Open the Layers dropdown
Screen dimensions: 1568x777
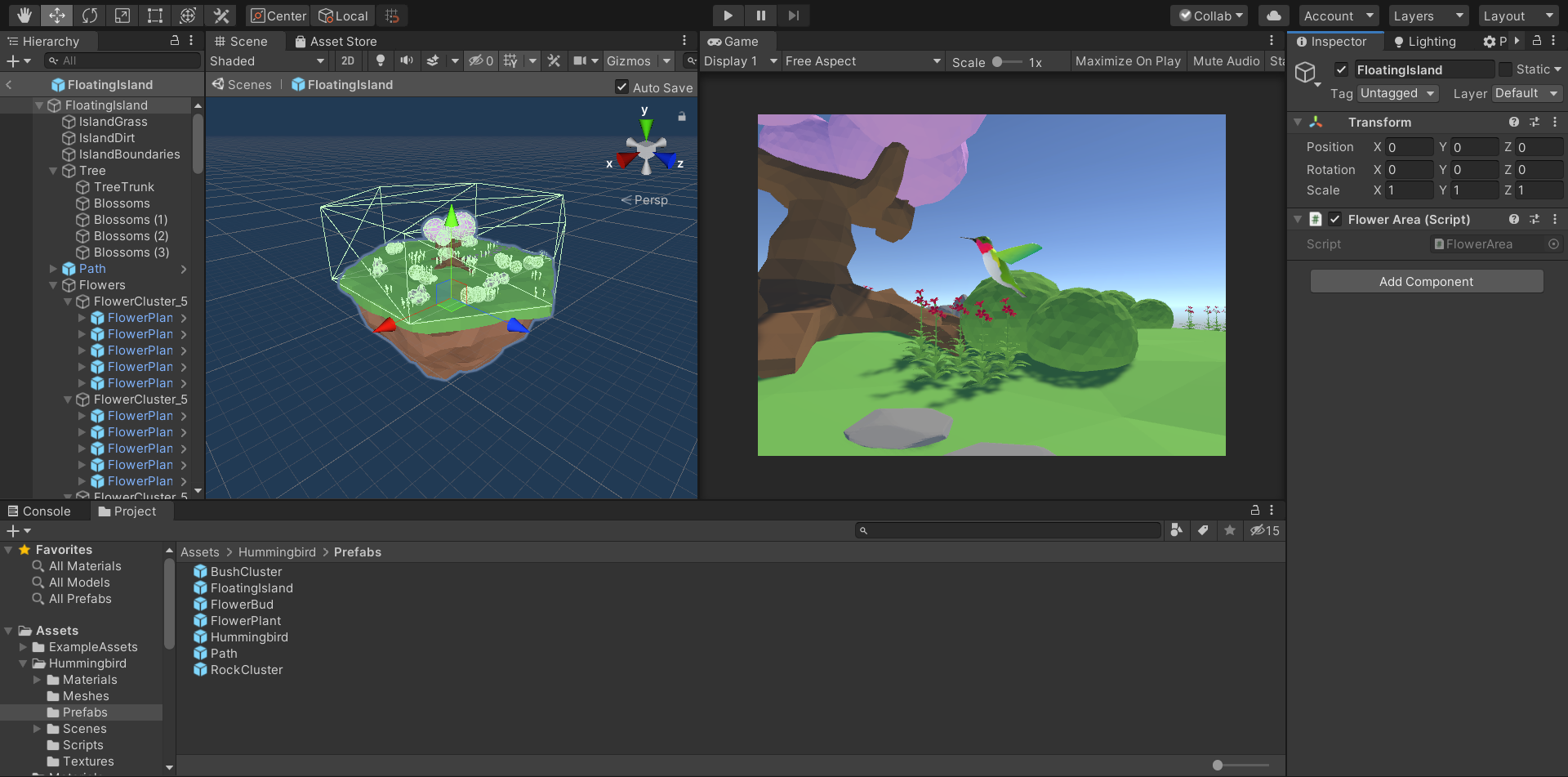click(1428, 16)
